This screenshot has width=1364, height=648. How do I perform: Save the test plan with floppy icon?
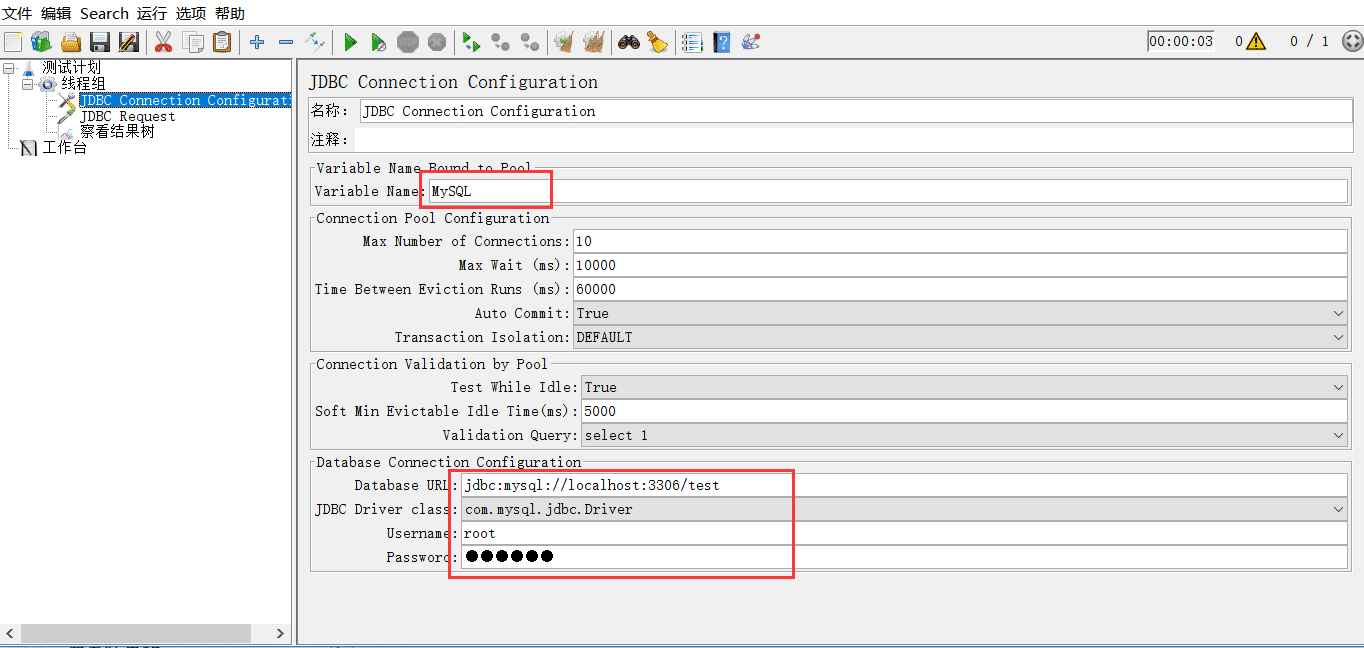[x=100, y=42]
